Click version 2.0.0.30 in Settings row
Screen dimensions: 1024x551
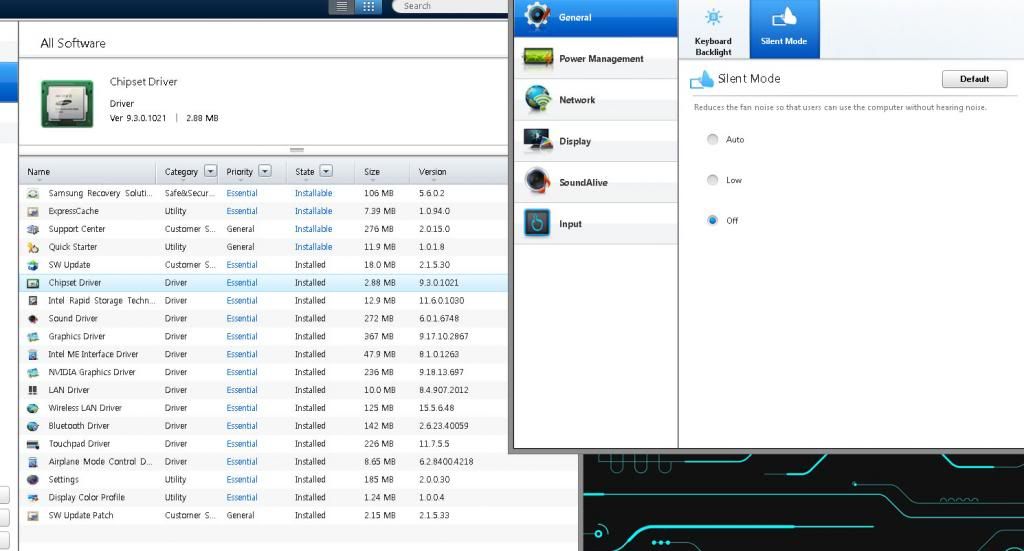(434, 479)
